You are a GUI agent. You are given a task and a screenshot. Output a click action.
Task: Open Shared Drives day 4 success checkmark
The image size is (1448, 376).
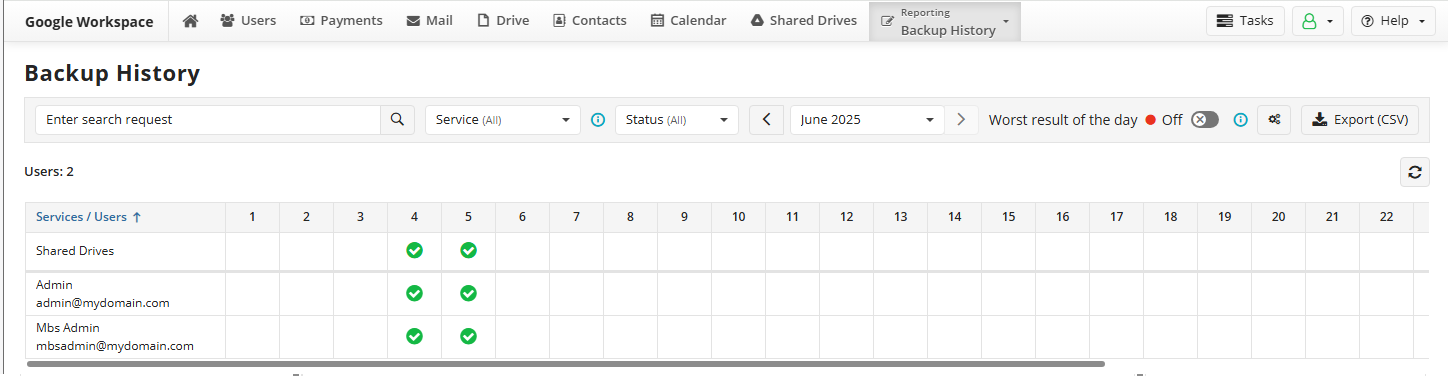coord(414,250)
